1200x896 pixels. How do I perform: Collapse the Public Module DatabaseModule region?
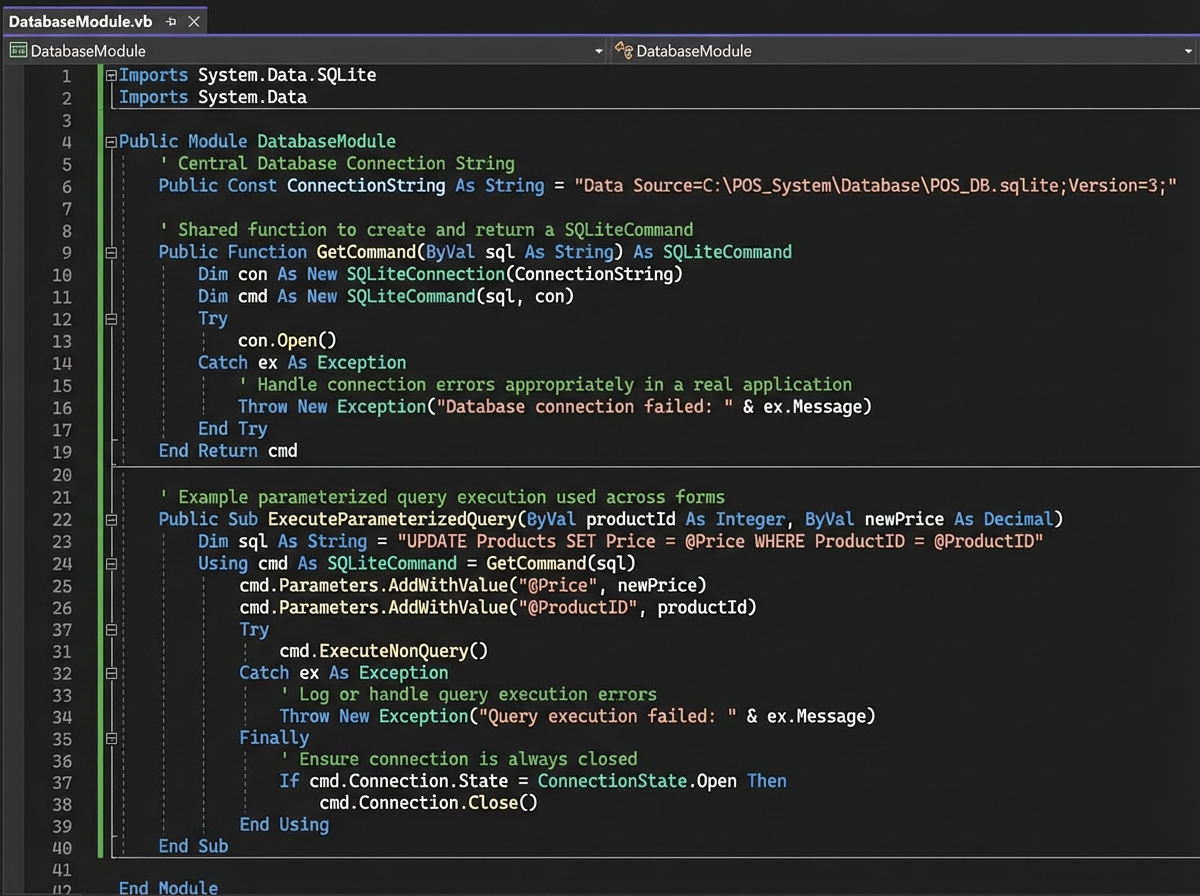point(110,141)
